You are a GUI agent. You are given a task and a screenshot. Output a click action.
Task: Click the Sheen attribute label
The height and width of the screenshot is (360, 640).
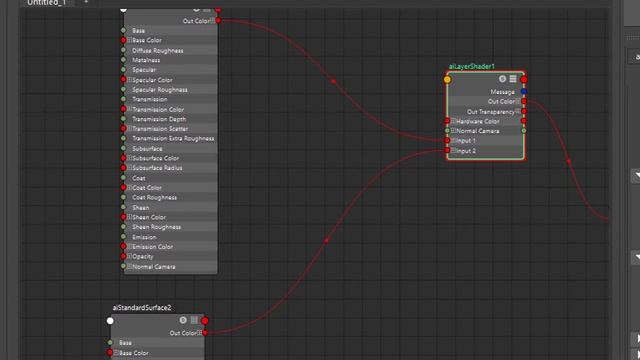pyautogui.click(x=140, y=207)
